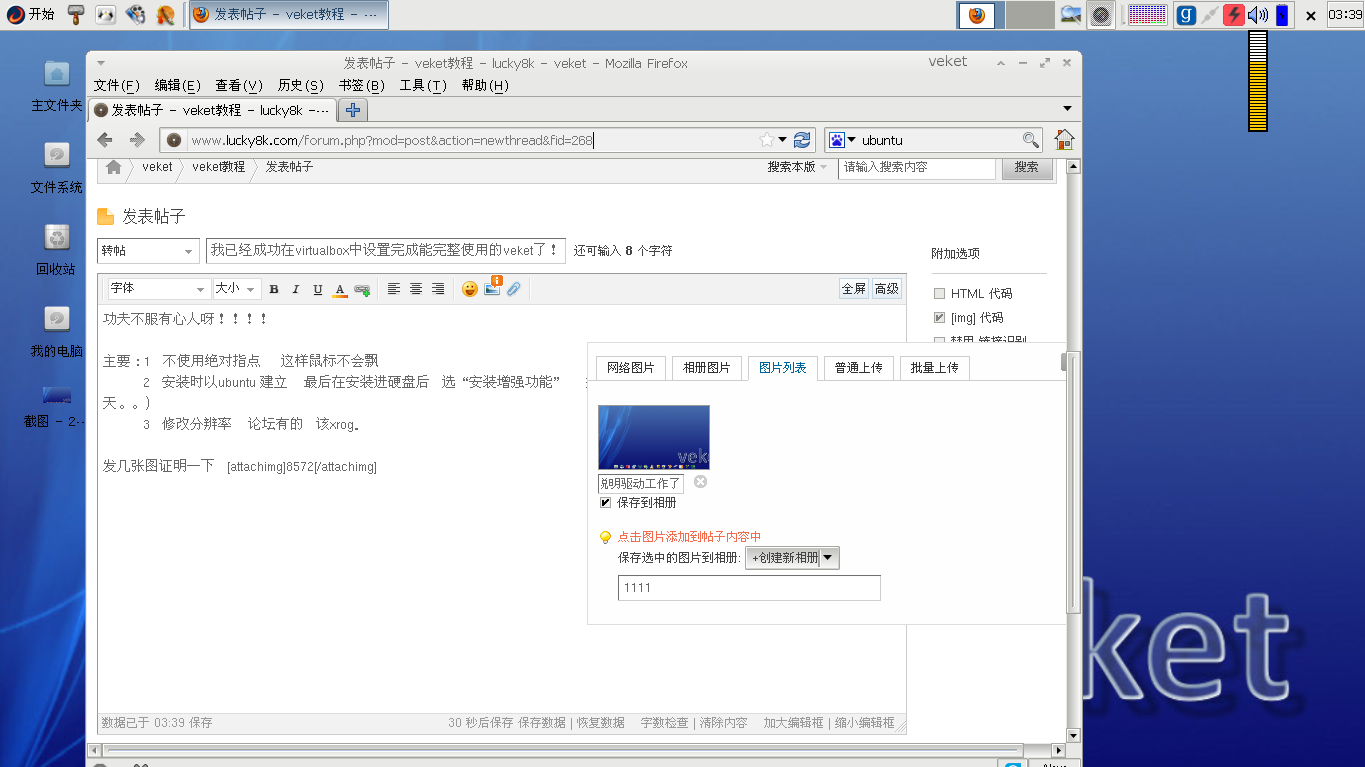This screenshot has height=767, width=1365.
Task: Open the 书签(B) menu
Action: (362, 86)
